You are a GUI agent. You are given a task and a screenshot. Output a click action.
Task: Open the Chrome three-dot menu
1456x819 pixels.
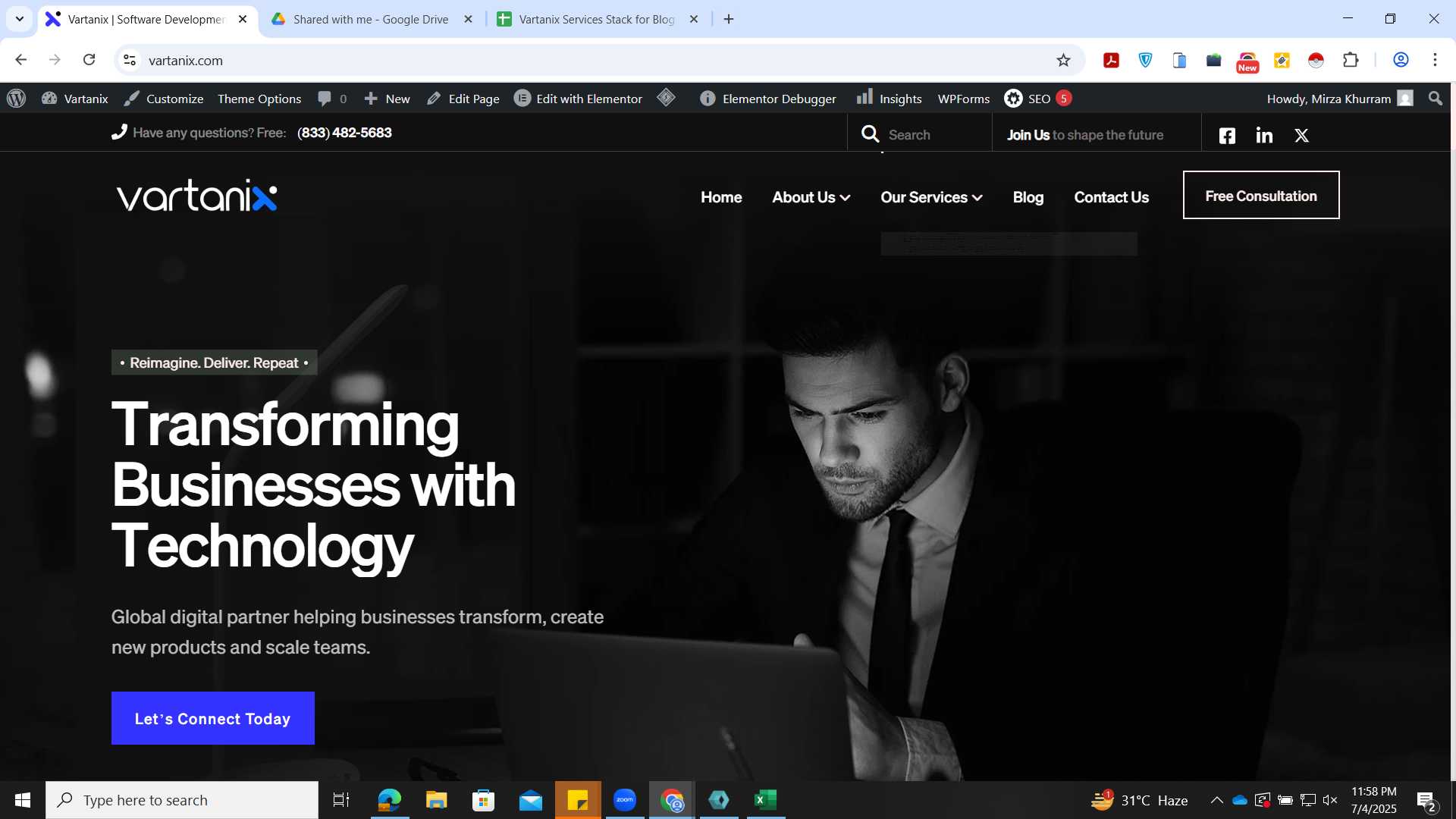[1435, 60]
